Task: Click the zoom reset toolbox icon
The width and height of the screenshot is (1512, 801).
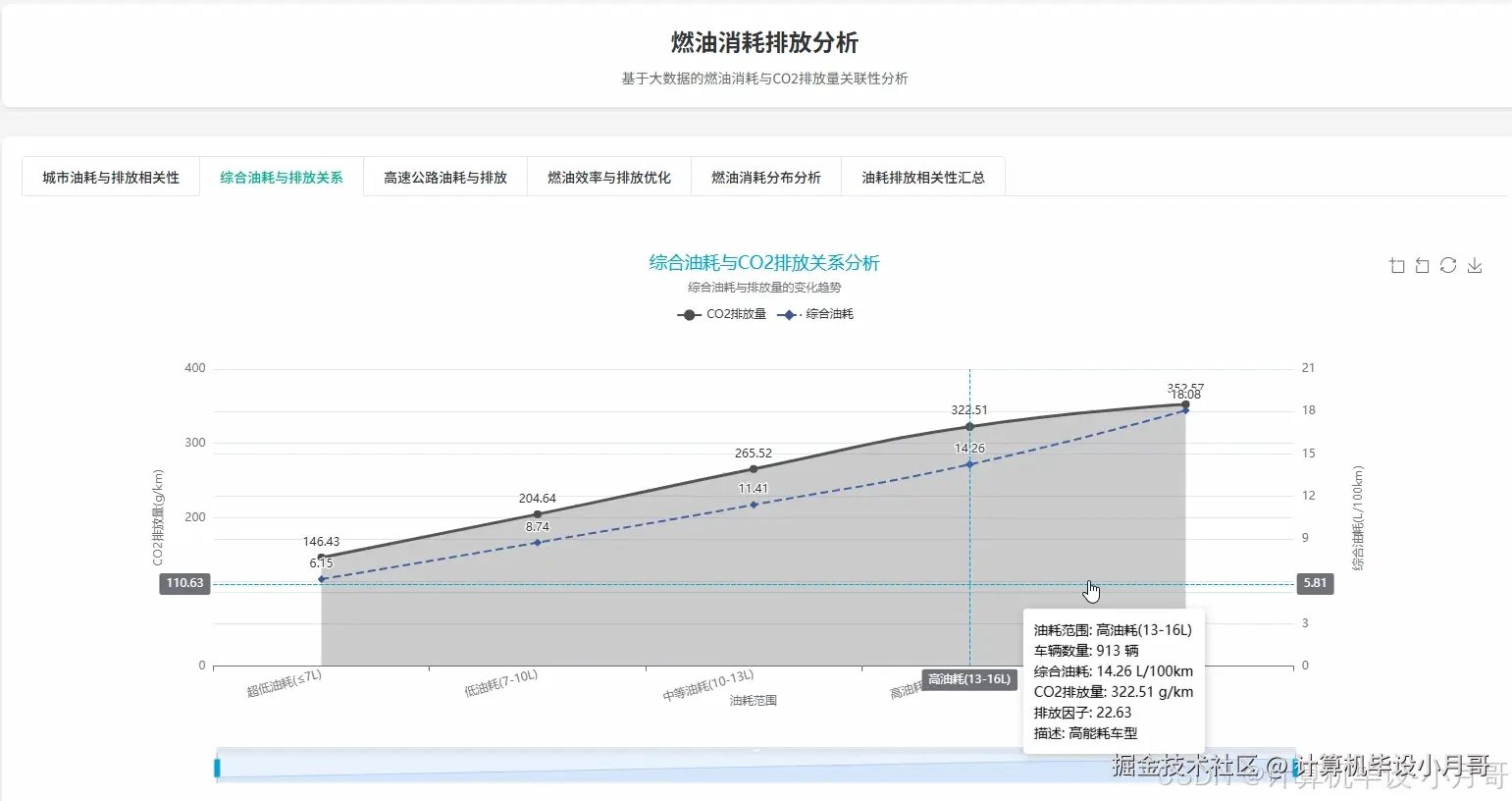Action: [x=1423, y=266]
